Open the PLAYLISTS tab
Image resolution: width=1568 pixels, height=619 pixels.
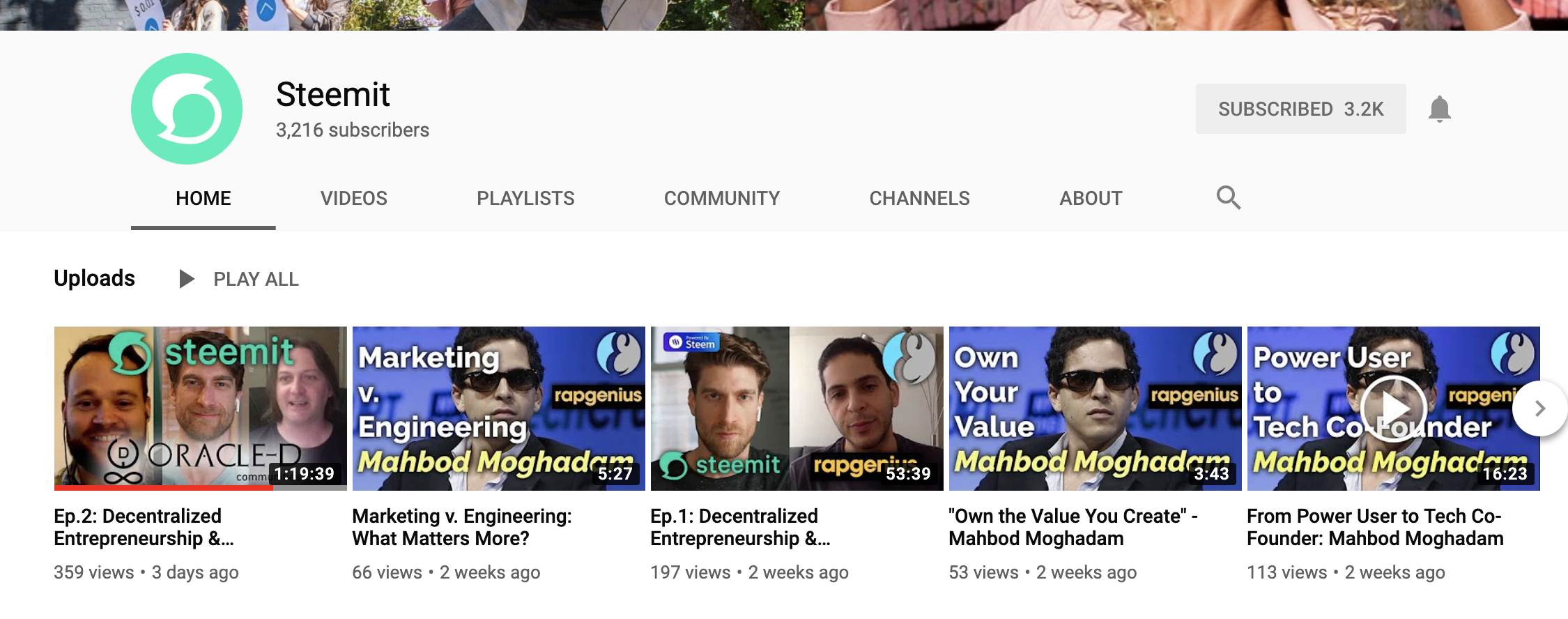[525, 199]
